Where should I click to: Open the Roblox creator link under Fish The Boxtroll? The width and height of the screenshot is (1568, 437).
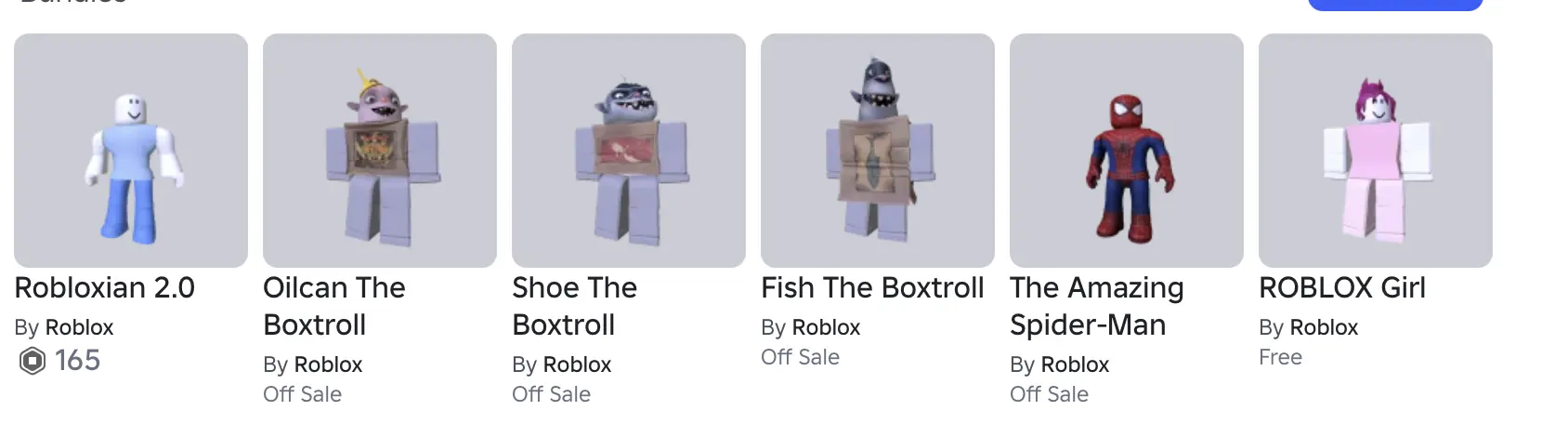[826, 327]
